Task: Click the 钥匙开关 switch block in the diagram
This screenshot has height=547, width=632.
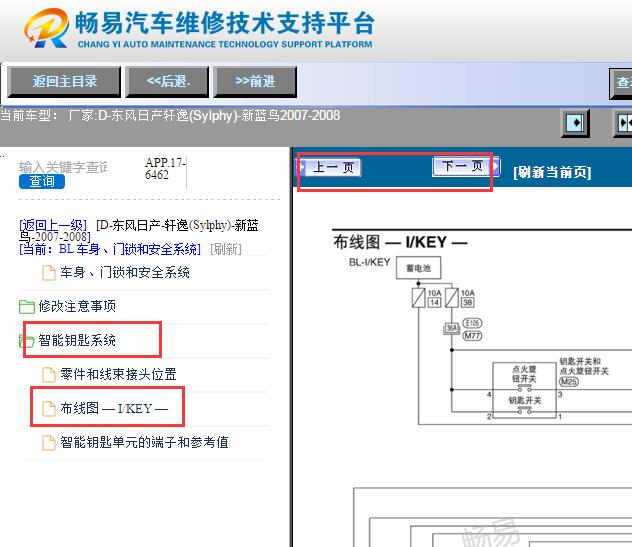Action: tap(524, 404)
